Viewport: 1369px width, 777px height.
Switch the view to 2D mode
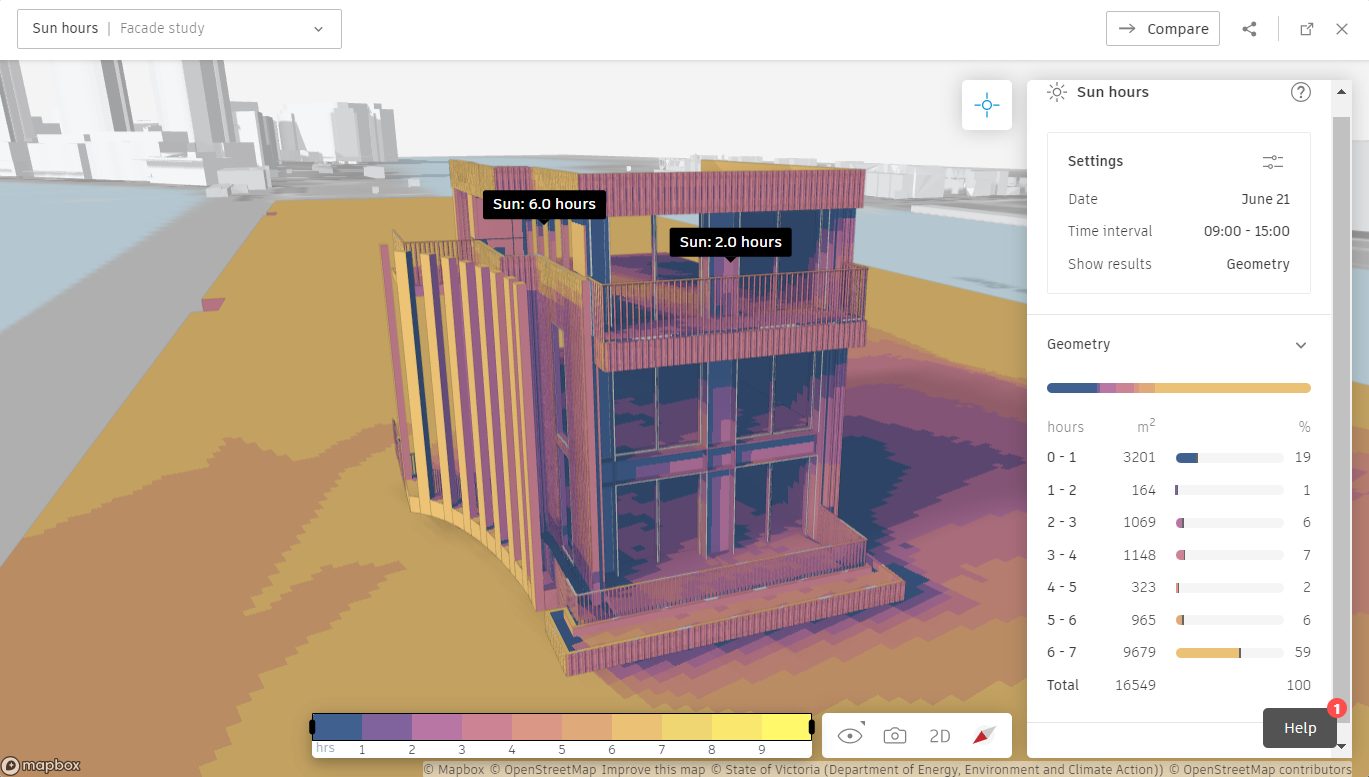point(939,734)
